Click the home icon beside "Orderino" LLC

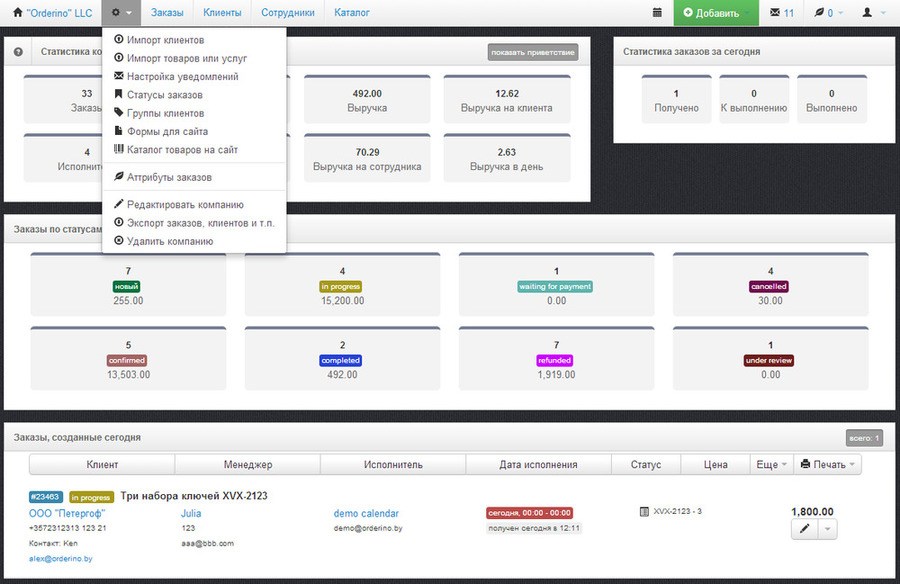tap(18, 13)
